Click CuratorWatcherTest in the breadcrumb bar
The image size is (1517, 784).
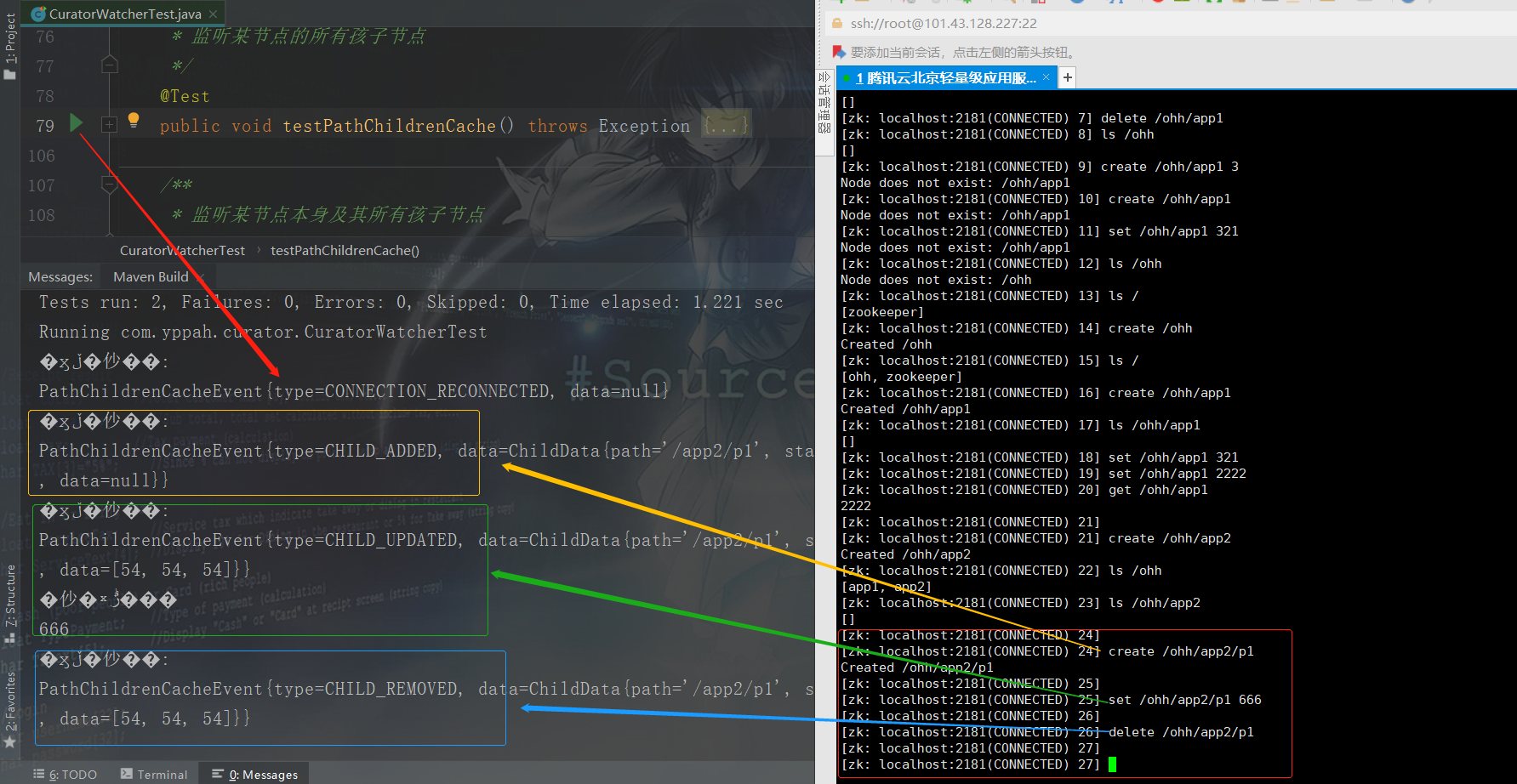pyautogui.click(x=182, y=251)
